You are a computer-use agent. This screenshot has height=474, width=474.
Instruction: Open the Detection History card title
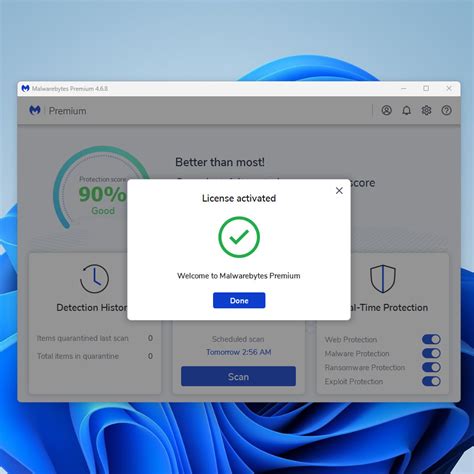click(x=92, y=307)
